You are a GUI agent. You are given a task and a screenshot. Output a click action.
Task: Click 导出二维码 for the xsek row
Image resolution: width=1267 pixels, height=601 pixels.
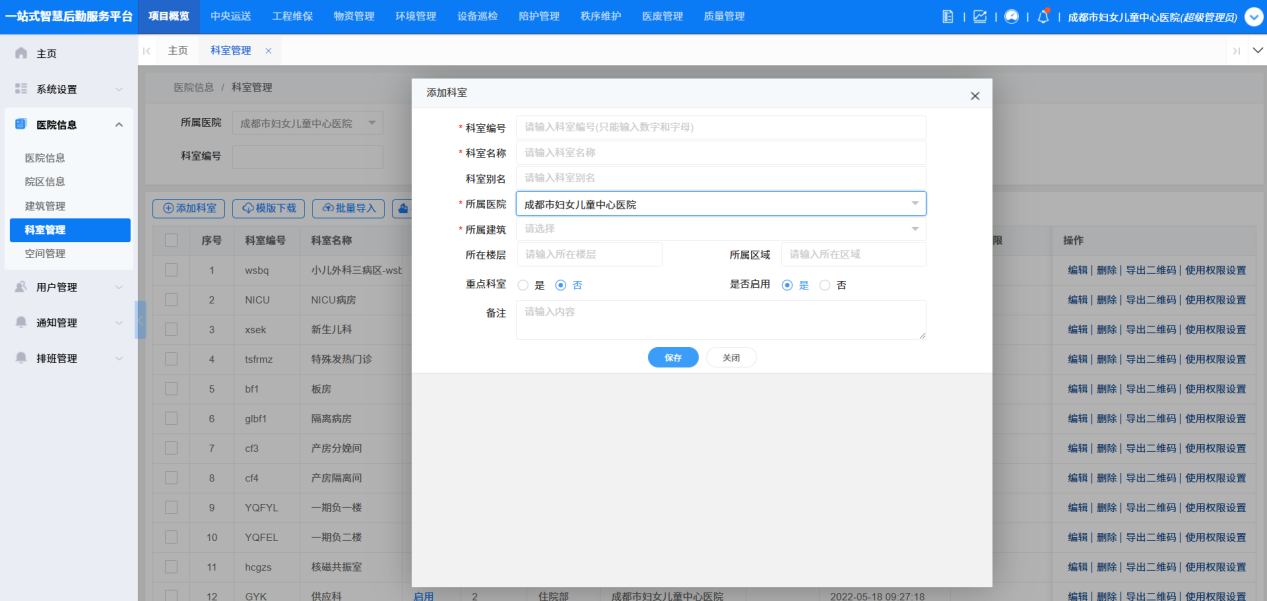[x=1150, y=329]
